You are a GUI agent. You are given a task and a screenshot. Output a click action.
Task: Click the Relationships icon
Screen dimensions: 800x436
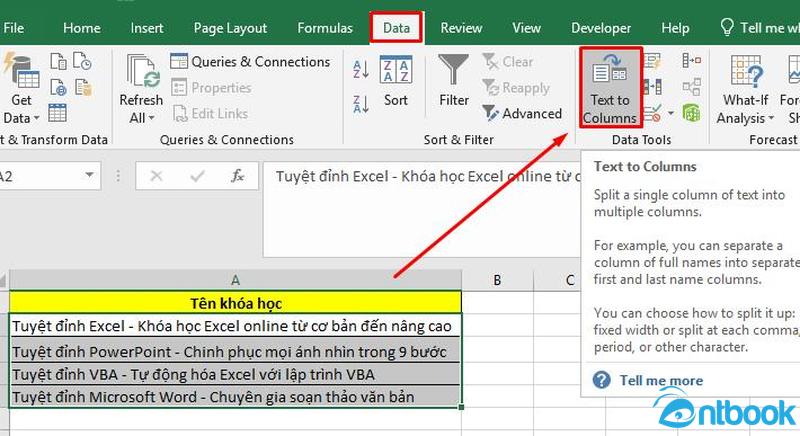(x=691, y=87)
